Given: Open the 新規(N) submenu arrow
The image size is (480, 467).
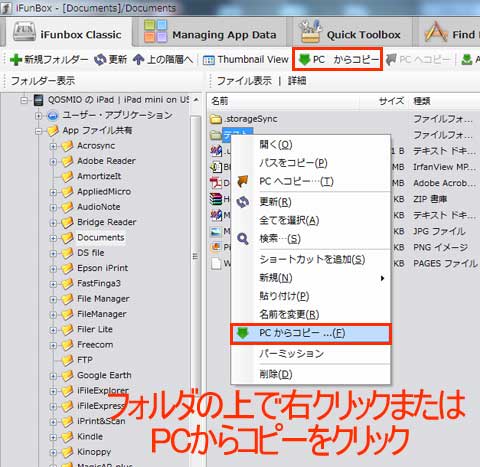Looking at the screenshot, I should click(382, 278).
